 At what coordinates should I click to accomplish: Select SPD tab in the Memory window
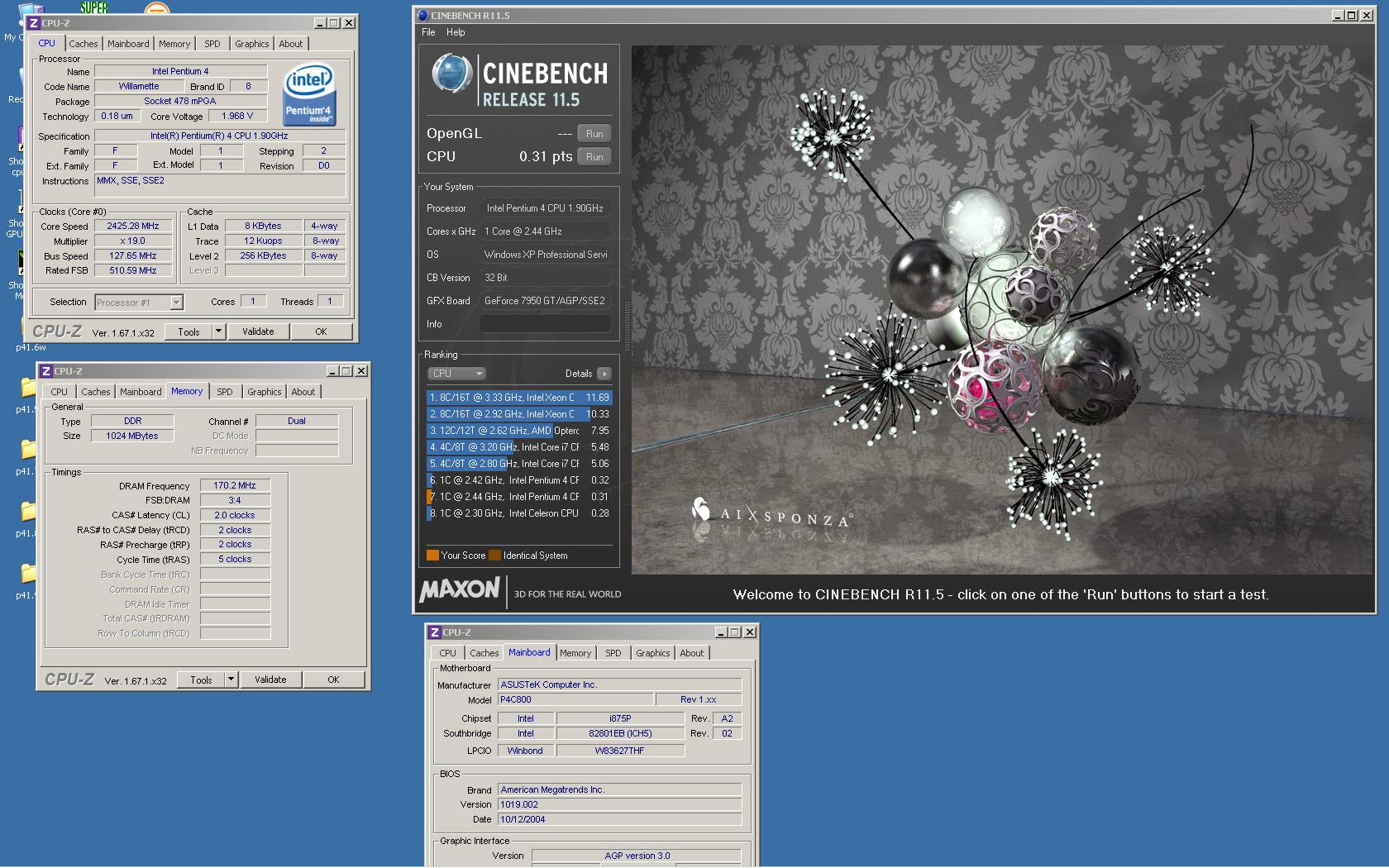pos(225,392)
